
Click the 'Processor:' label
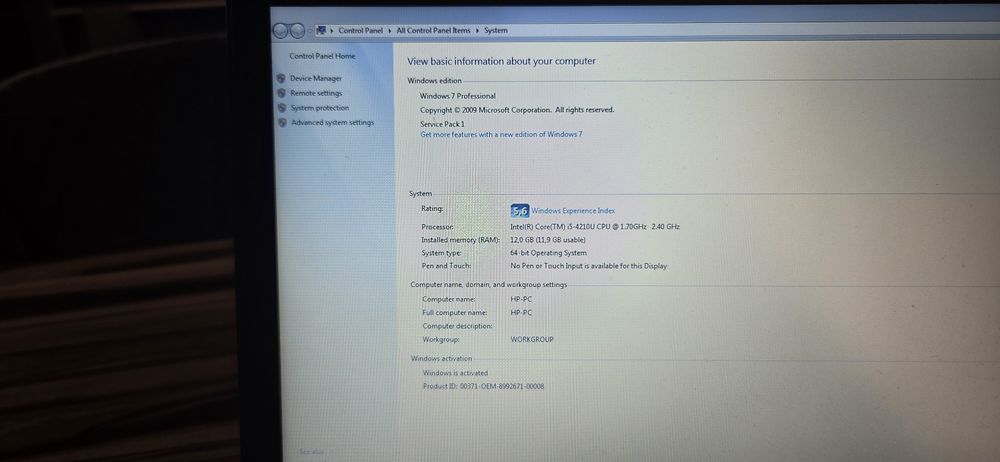pyautogui.click(x=438, y=227)
